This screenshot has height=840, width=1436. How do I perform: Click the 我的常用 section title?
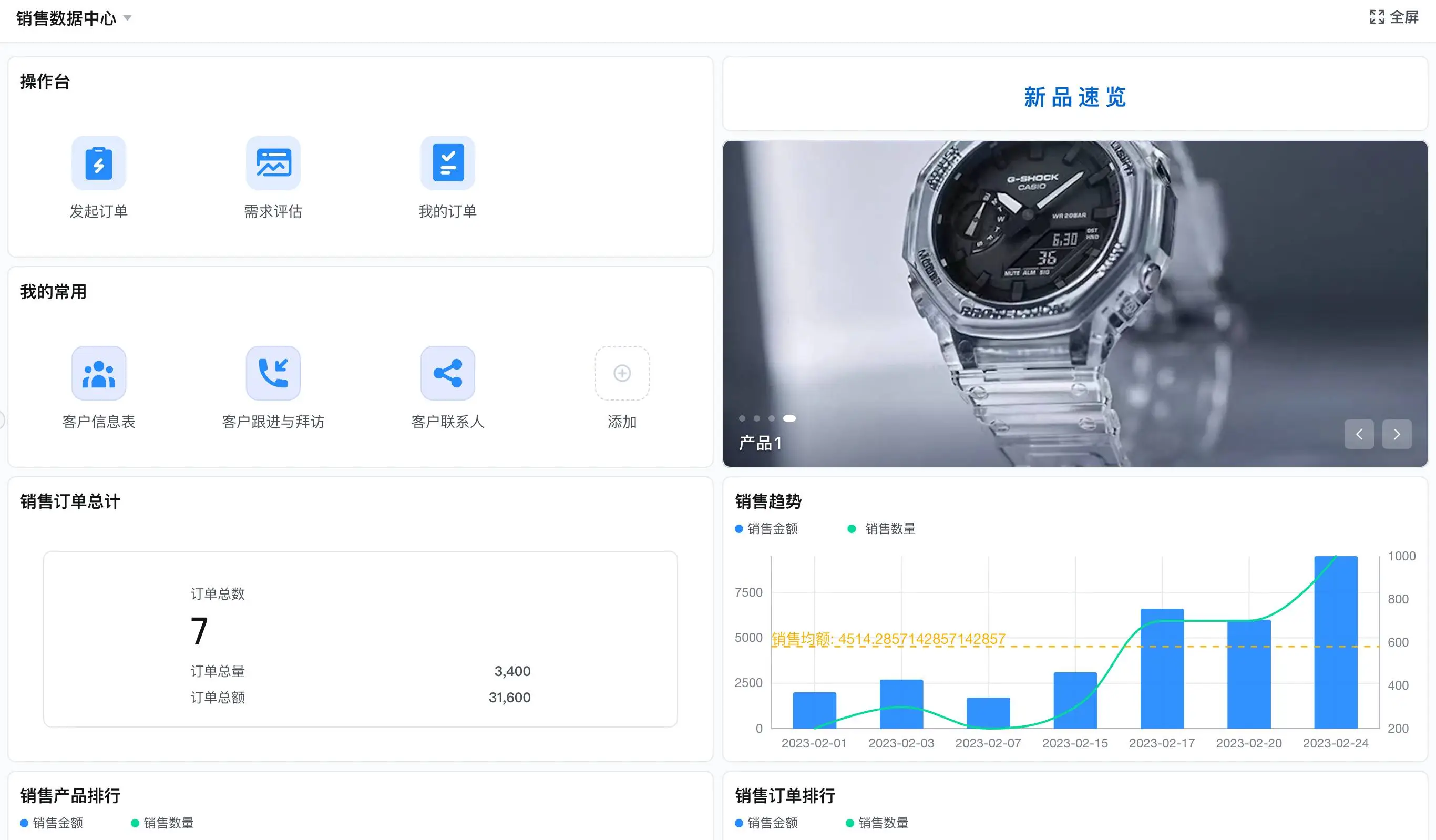pos(53,292)
